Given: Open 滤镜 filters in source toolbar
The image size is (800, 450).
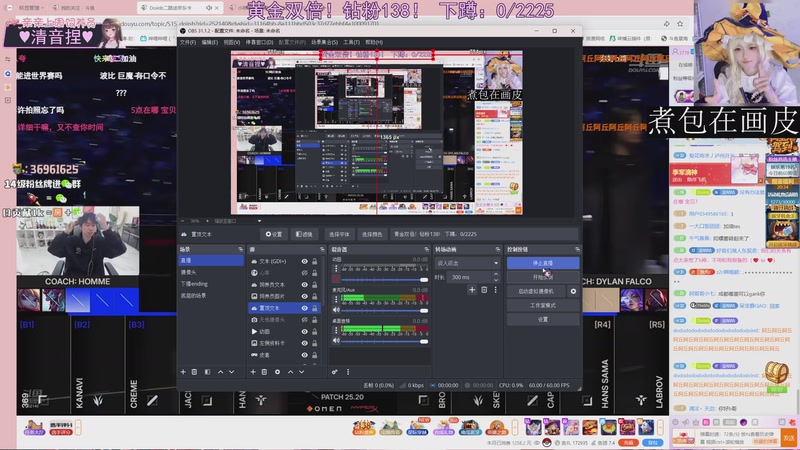Looking at the screenshot, I should pyautogui.click(x=304, y=234).
